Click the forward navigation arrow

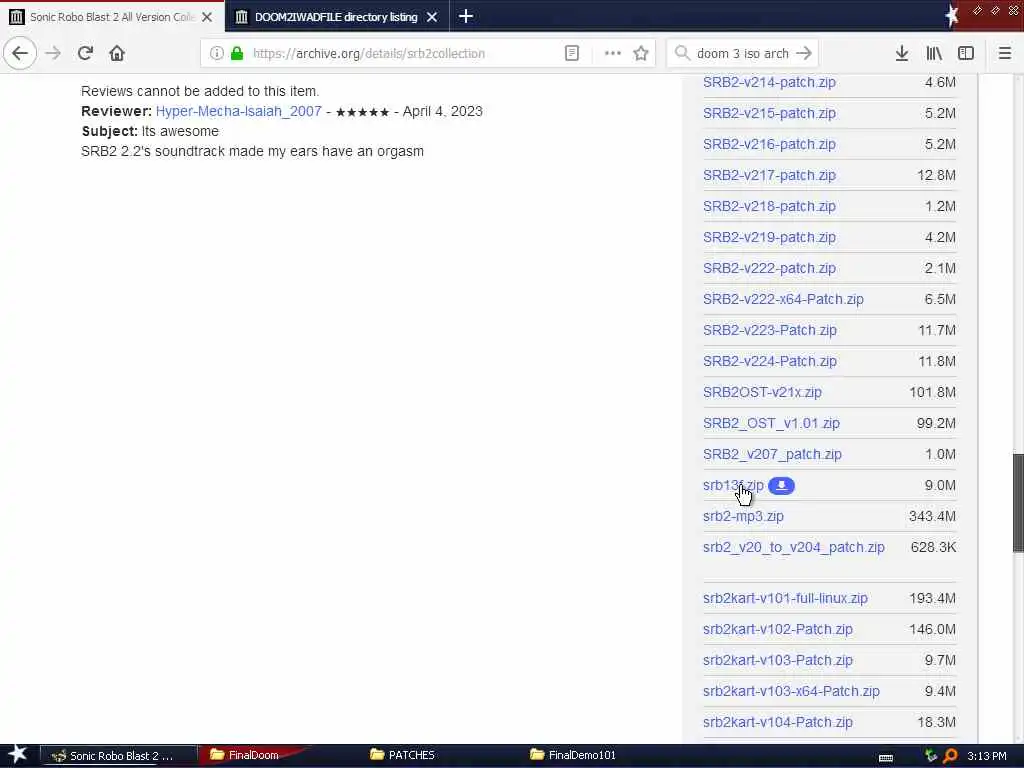point(53,53)
